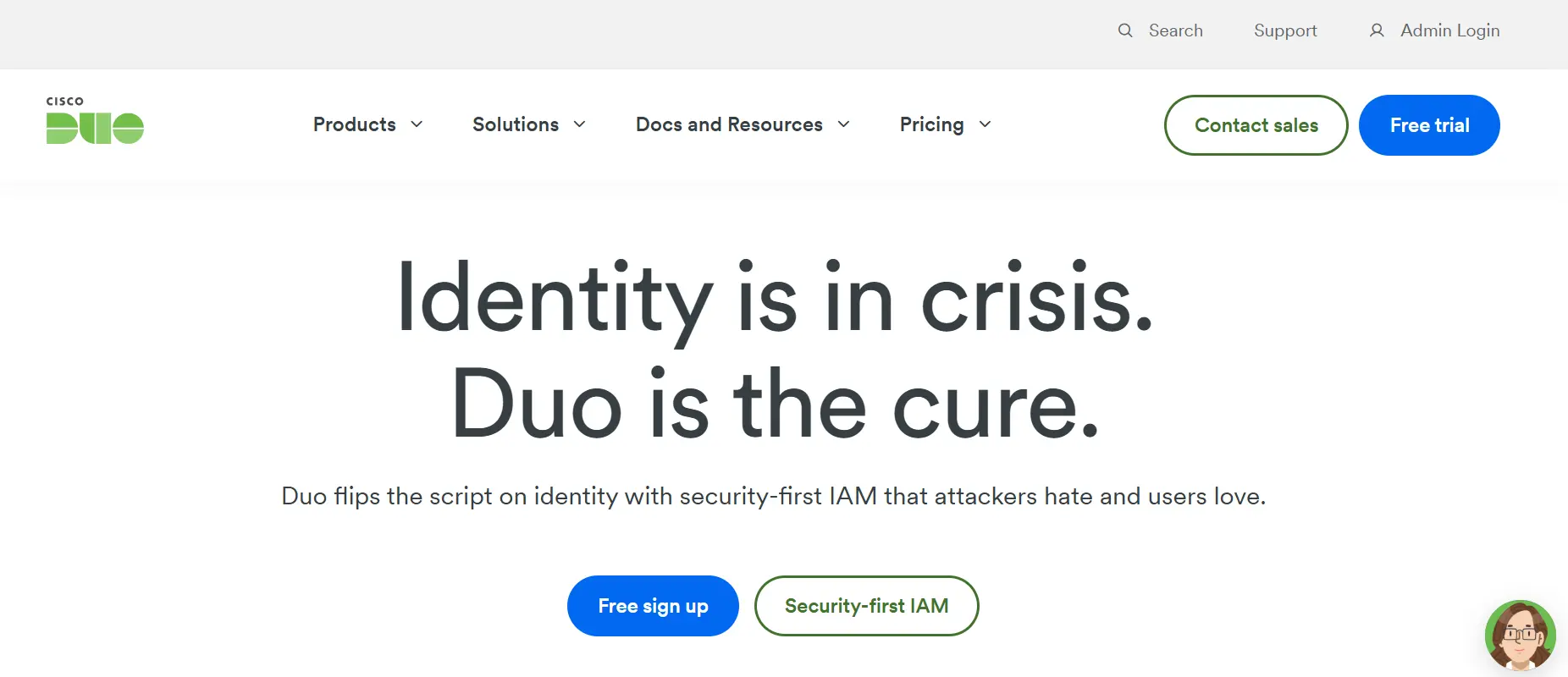1568x677 pixels.
Task: Click the Admin Login link
Action: point(1449,30)
